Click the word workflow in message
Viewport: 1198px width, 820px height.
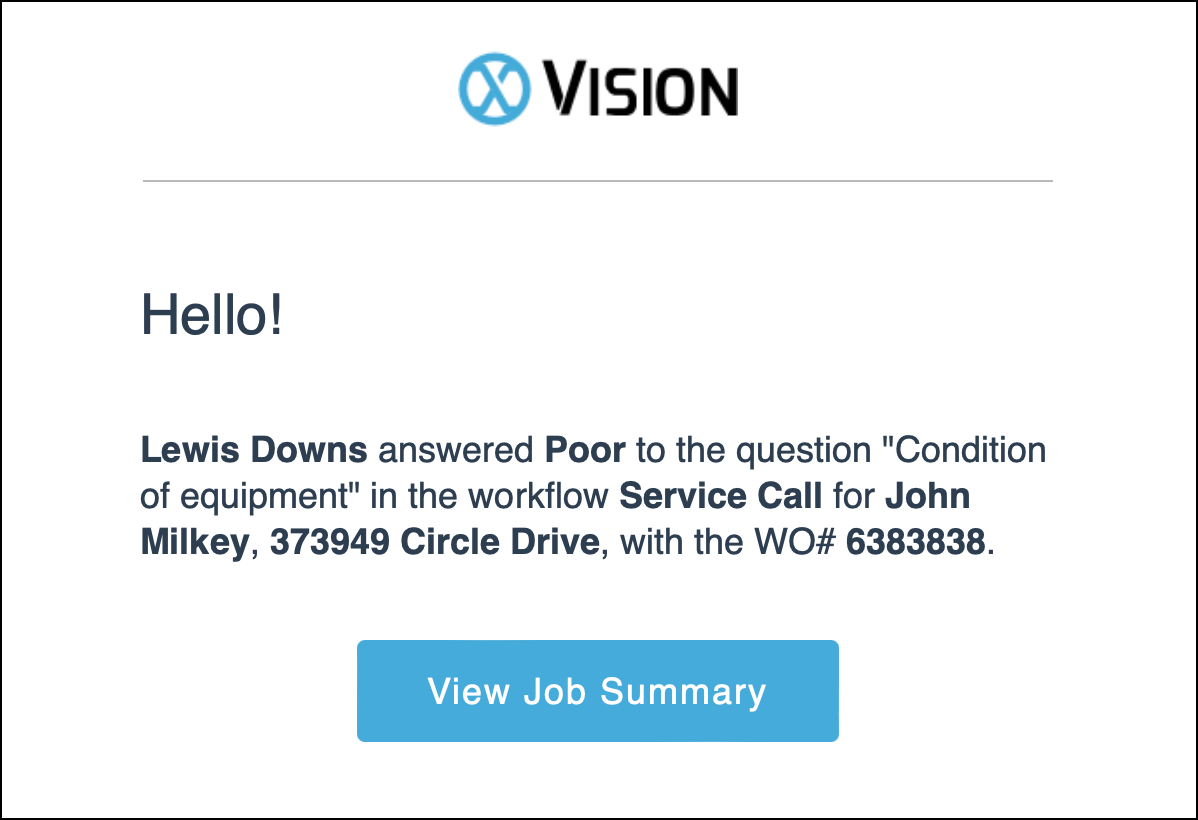(x=538, y=496)
